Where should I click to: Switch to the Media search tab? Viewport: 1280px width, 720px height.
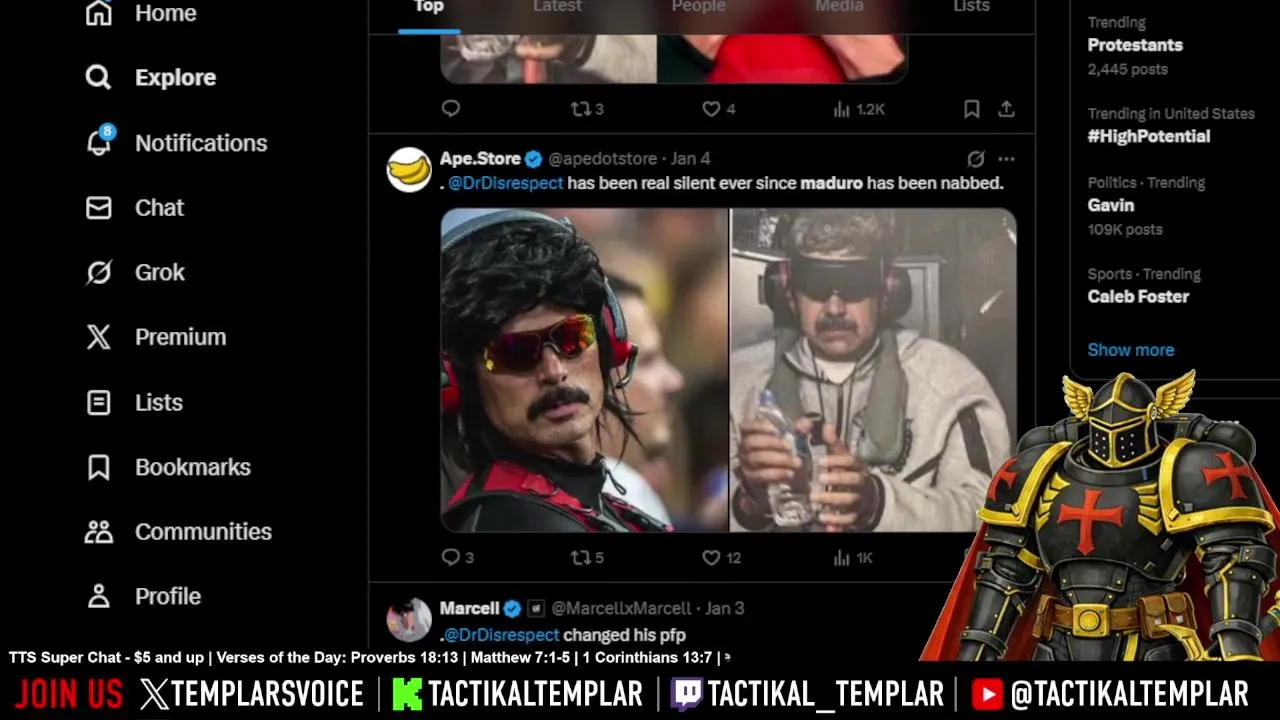coord(839,8)
